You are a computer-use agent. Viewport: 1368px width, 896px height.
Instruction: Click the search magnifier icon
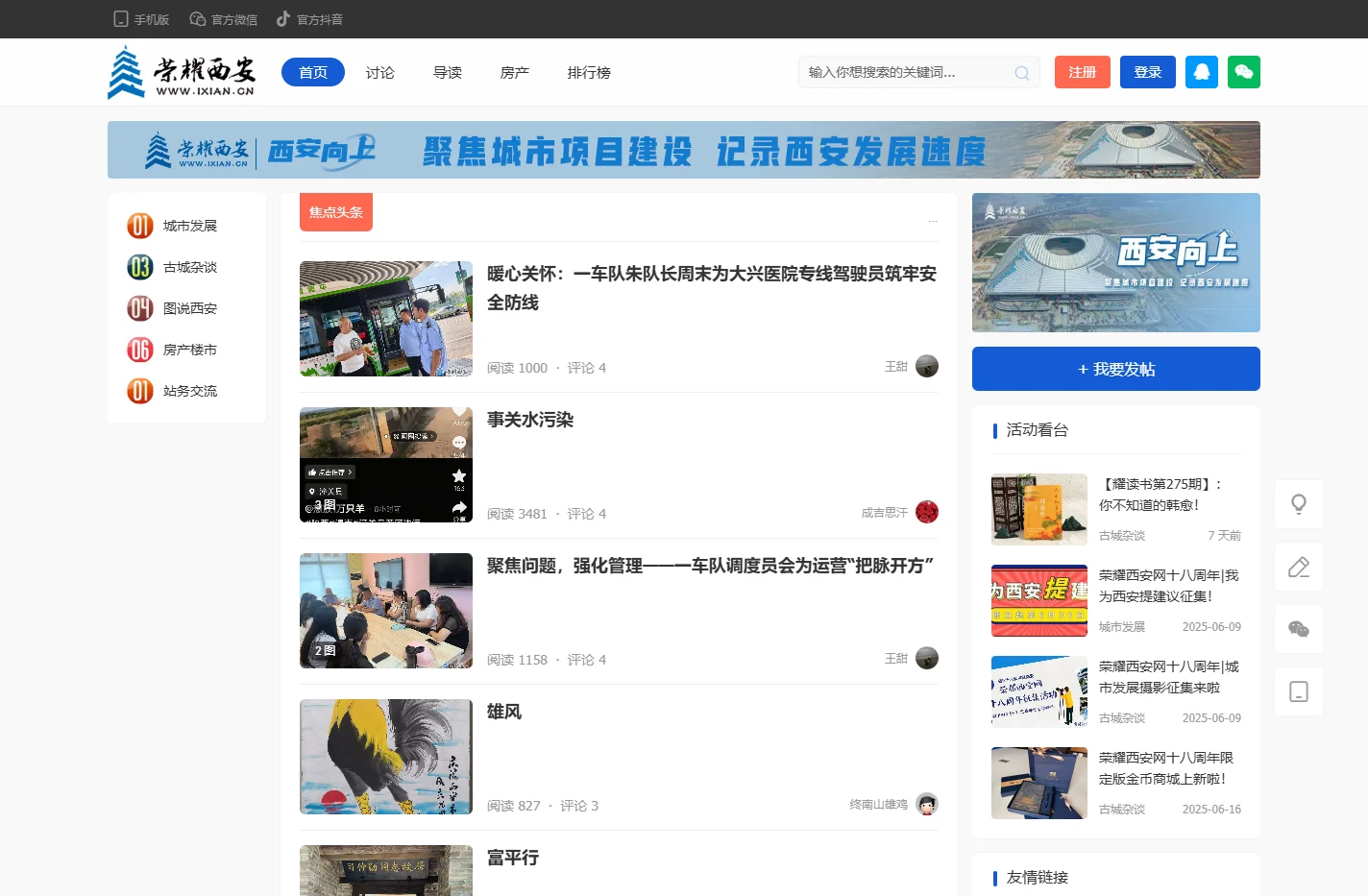tap(1022, 73)
